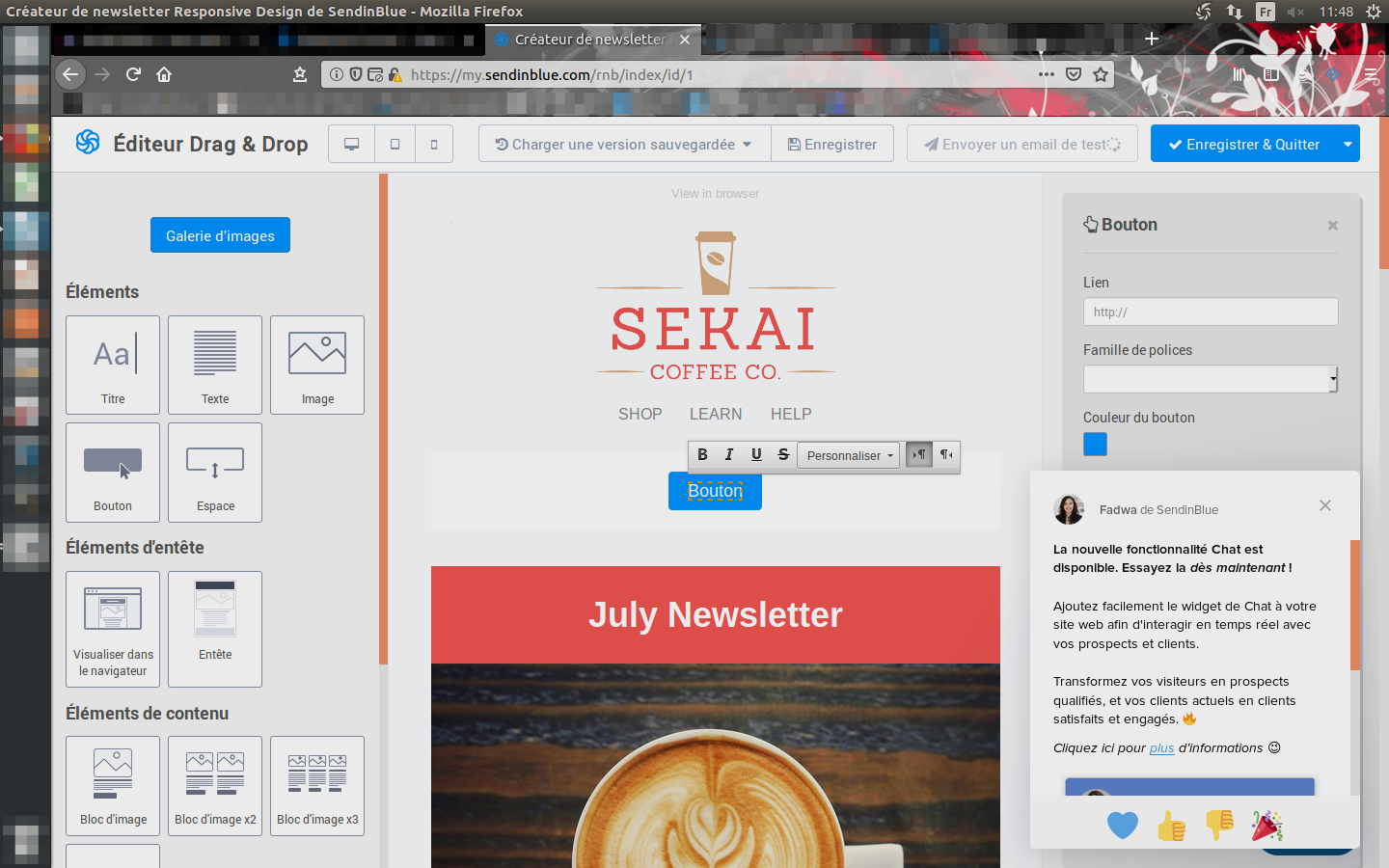The width and height of the screenshot is (1389, 868).
Task: Open the Personnaliser dropdown
Action: [849, 455]
